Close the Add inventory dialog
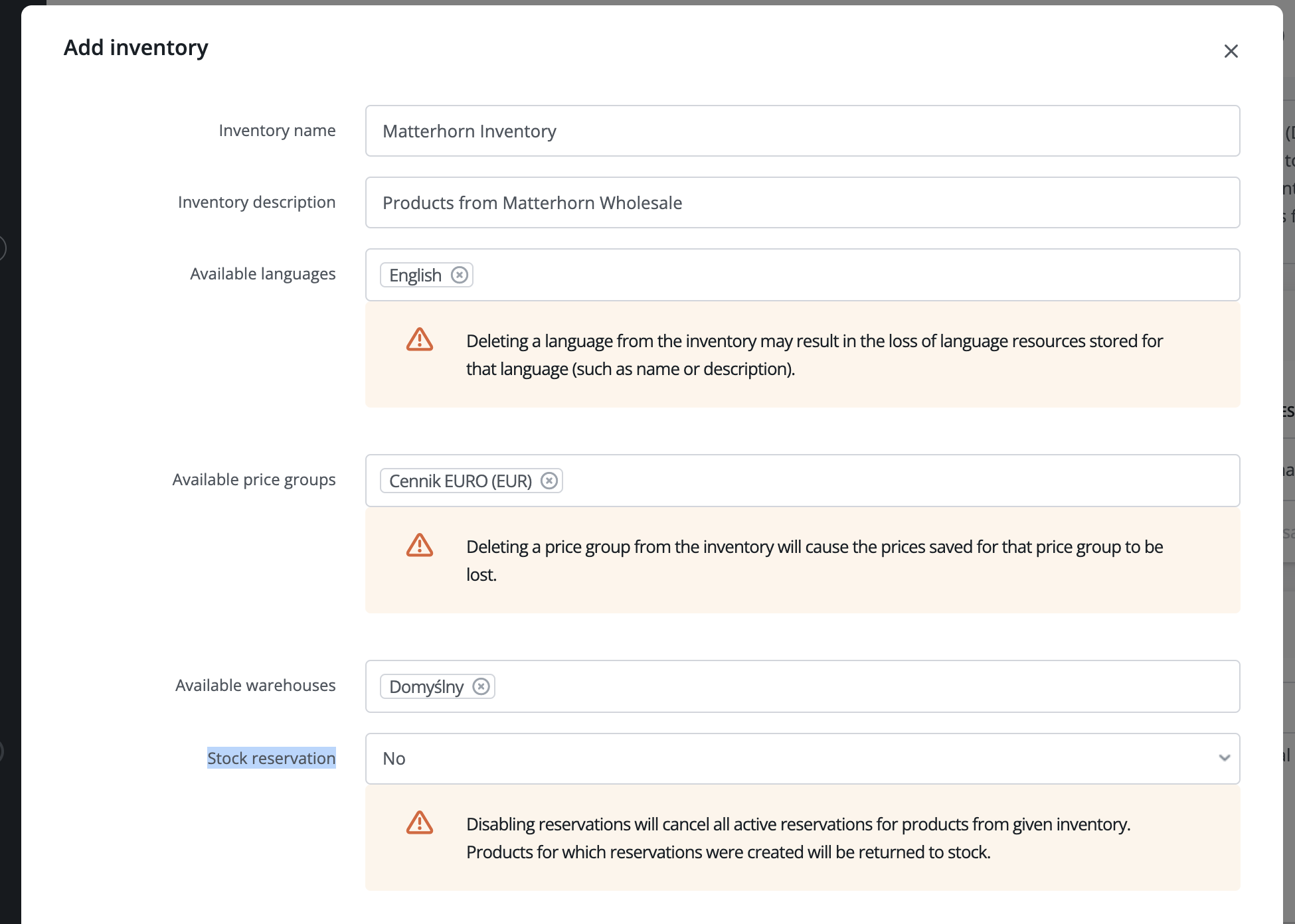This screenshot has height=924, width=1295. [x=1231, y=51]
